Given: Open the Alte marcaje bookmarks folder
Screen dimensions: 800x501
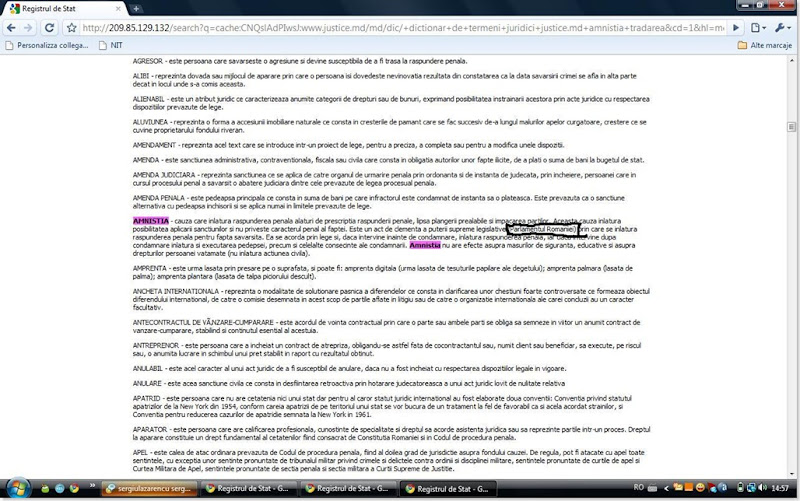Looking at the screenshot, I should (x=765, y=45).
